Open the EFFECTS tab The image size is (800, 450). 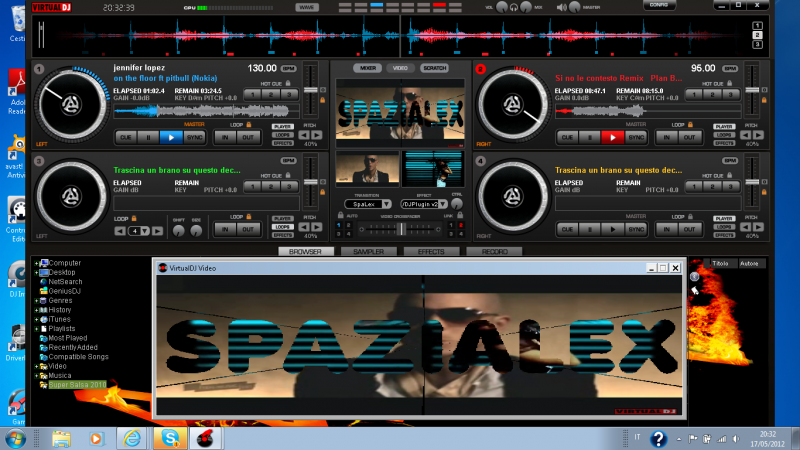pos(431,252)
